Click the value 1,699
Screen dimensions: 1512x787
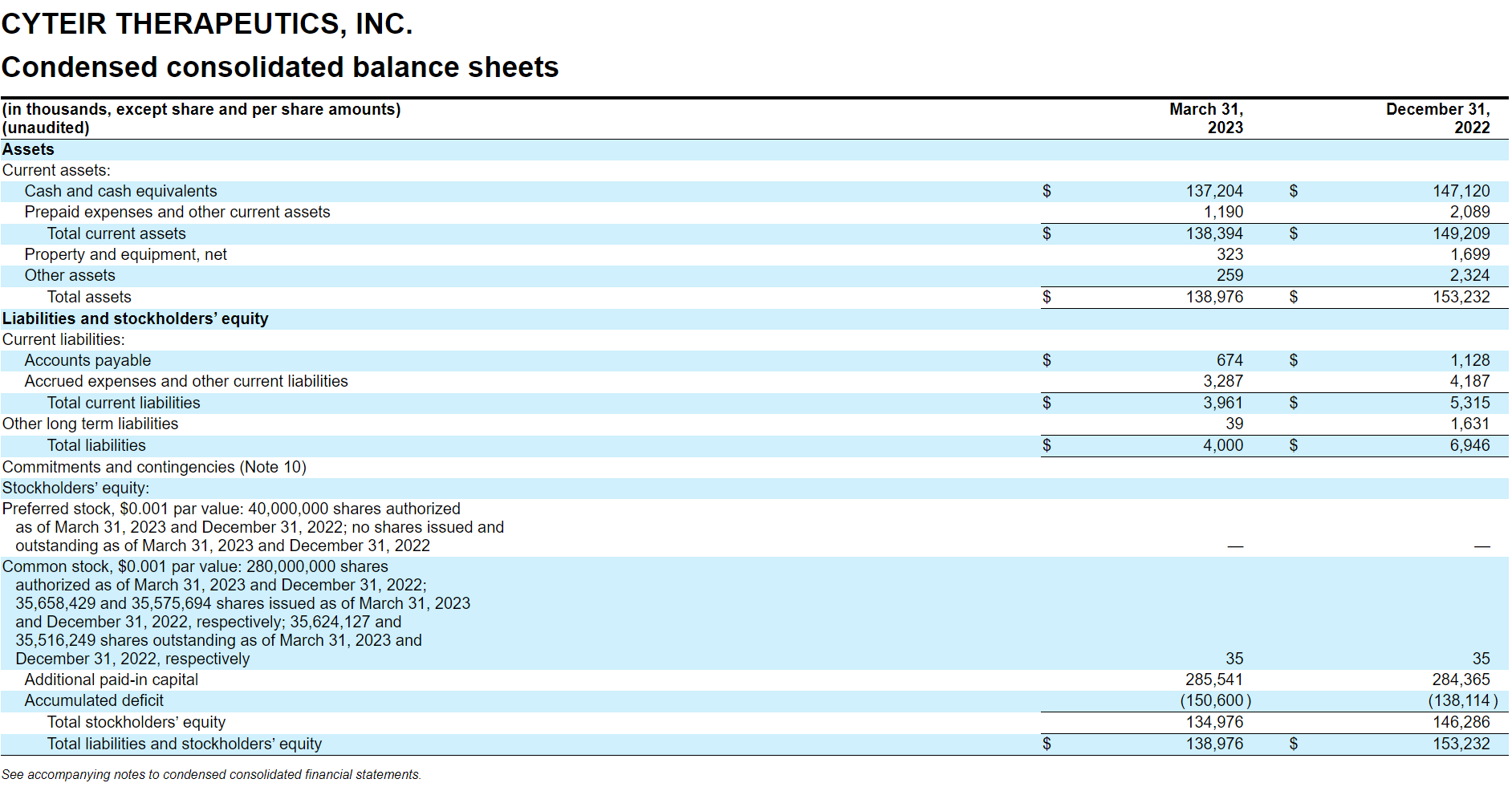pos(1469,254)
